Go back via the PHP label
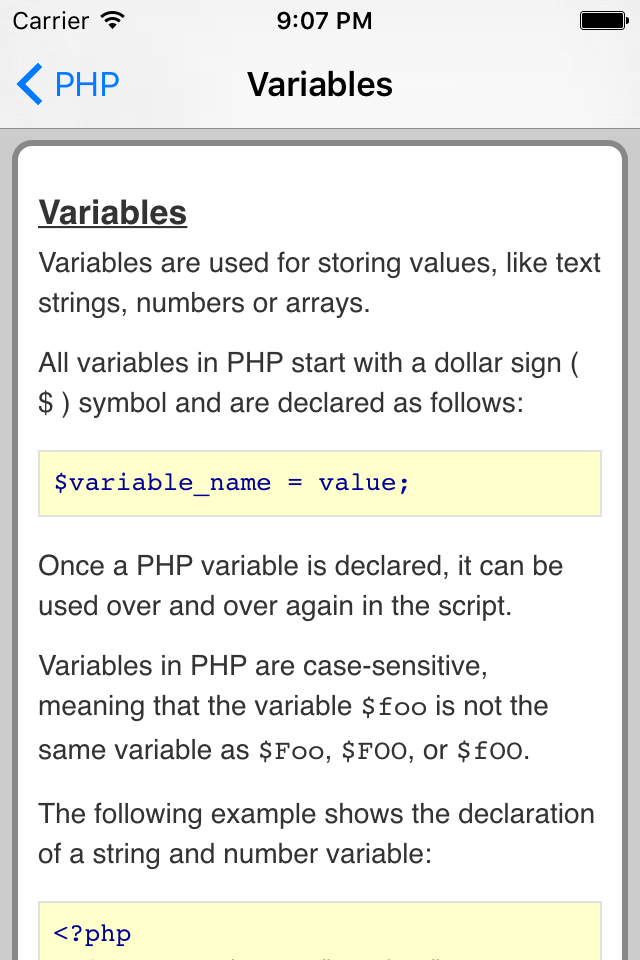The image size is (640, 960). point(87,84)
